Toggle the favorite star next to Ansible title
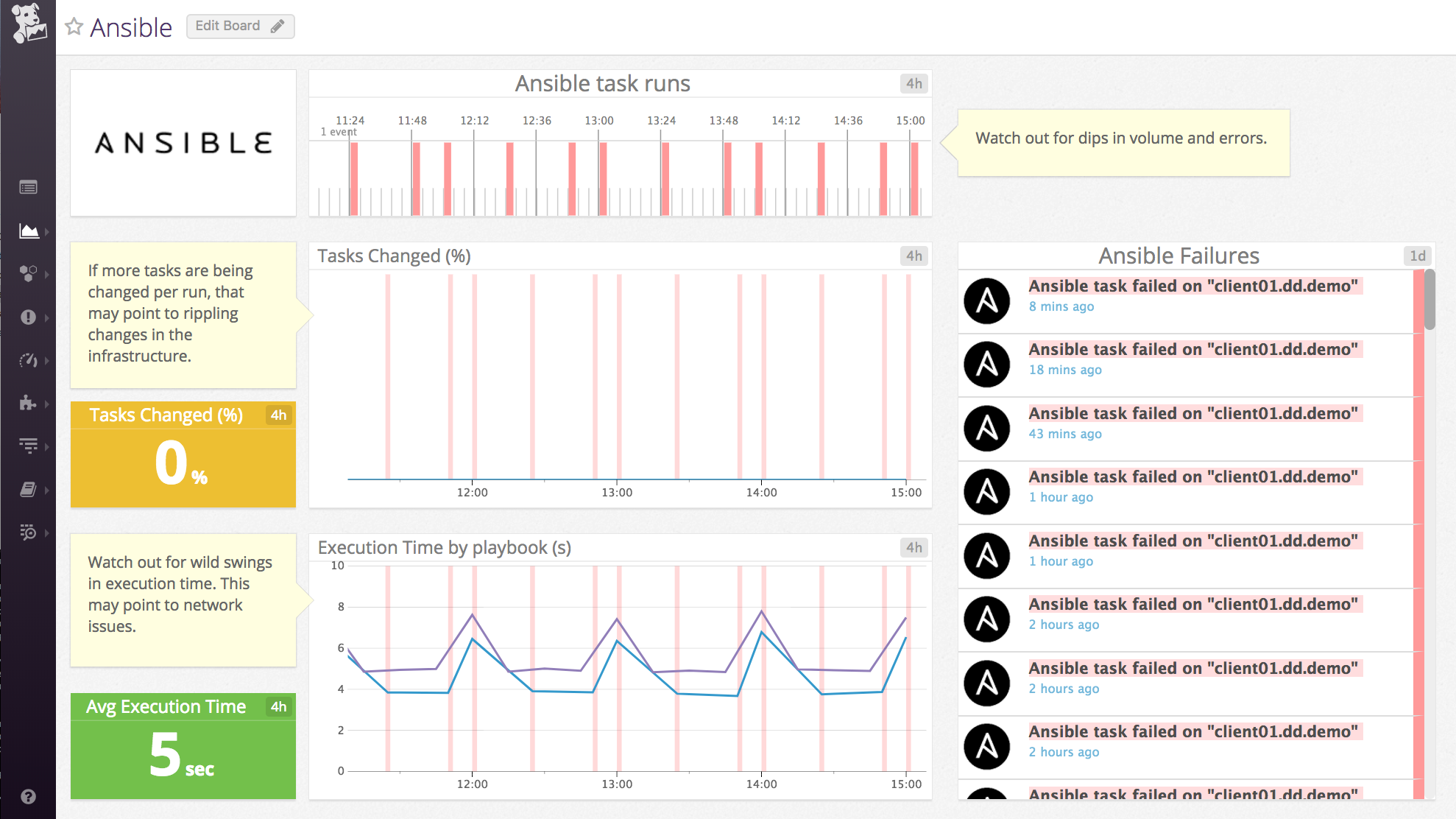This screenshot has height=819, width=1456. pos(73,27)
